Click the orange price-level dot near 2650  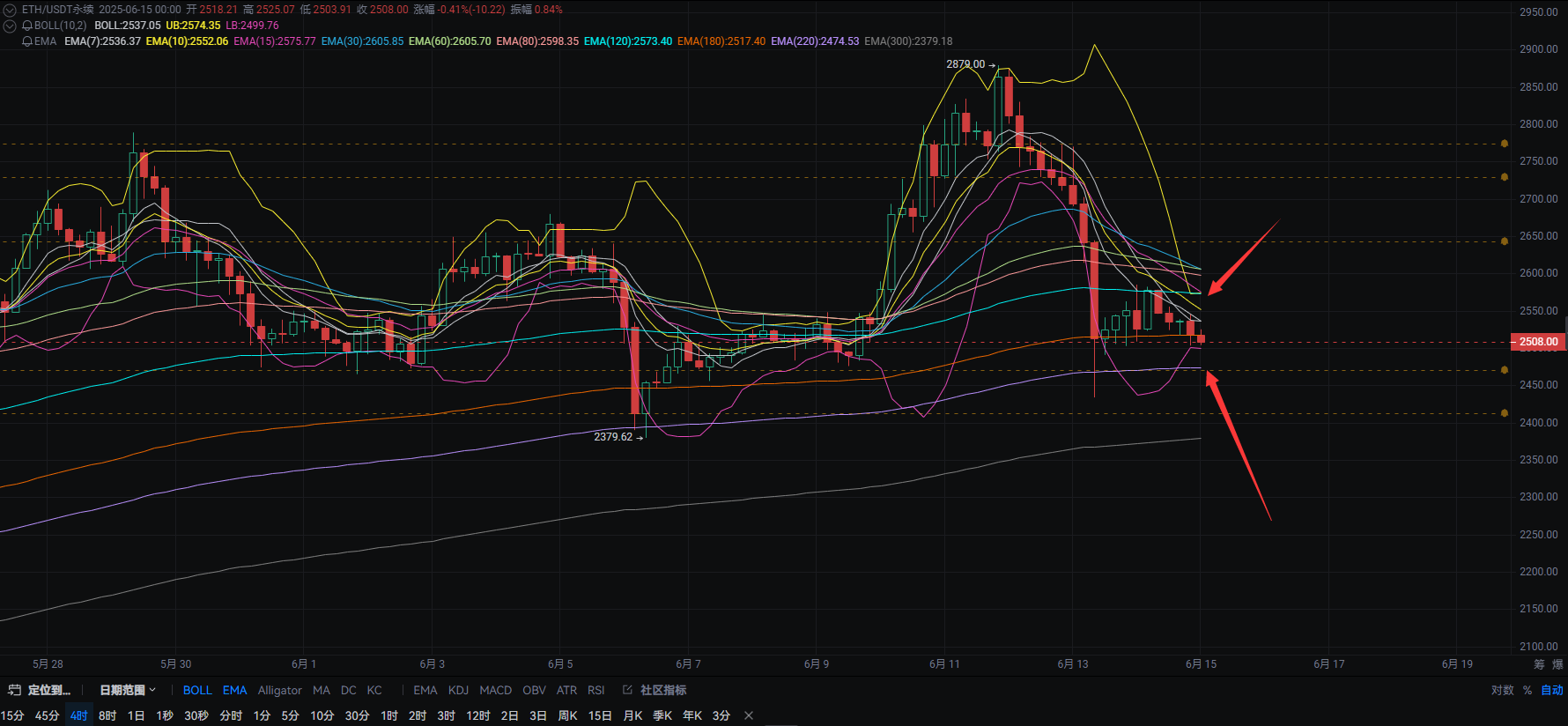[x=1504, y=241]
